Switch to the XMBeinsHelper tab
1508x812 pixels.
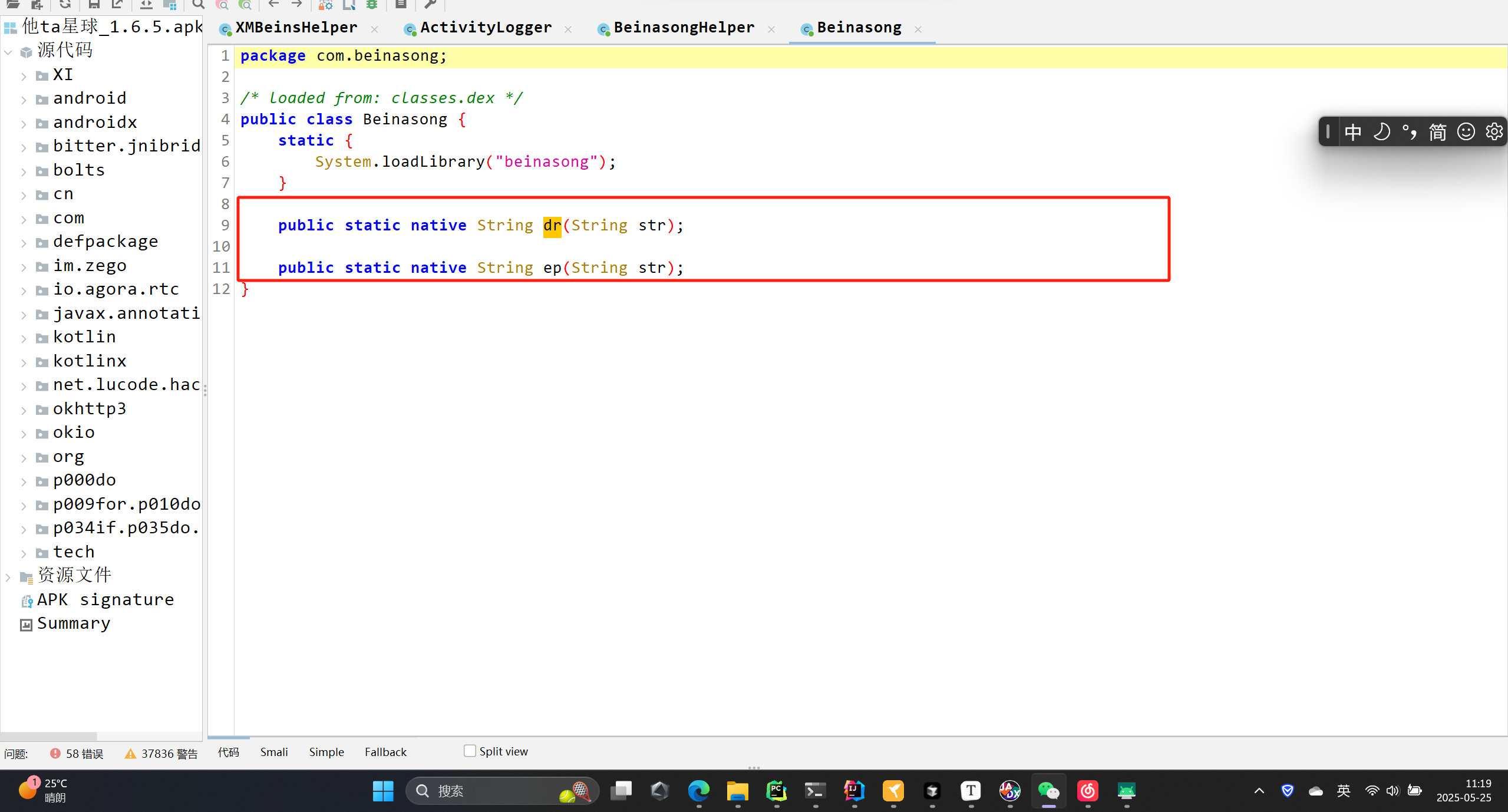coord(296,28)
